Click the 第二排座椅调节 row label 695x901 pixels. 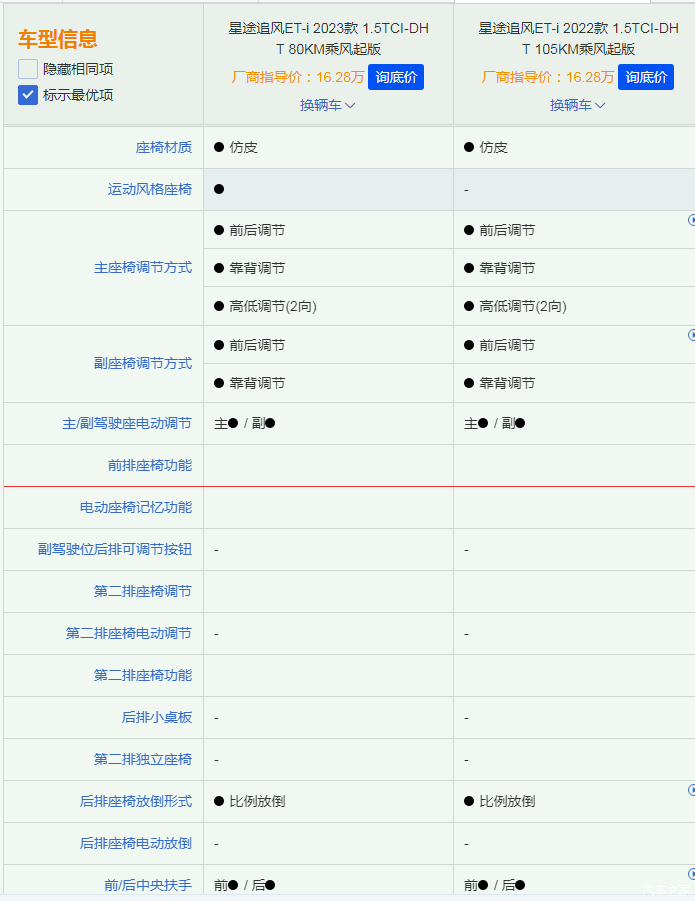pos(143,591)
